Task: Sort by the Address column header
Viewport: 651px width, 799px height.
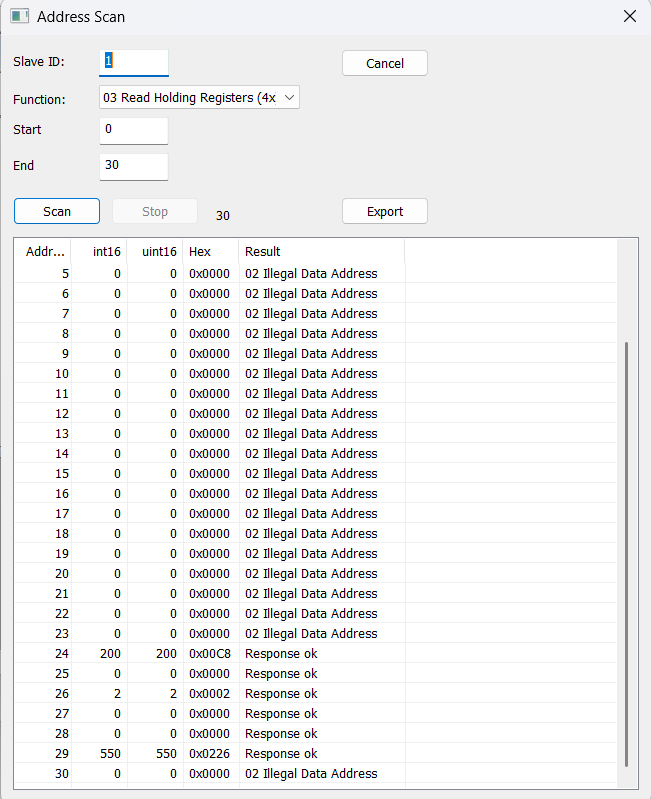Action: point(45,251)
